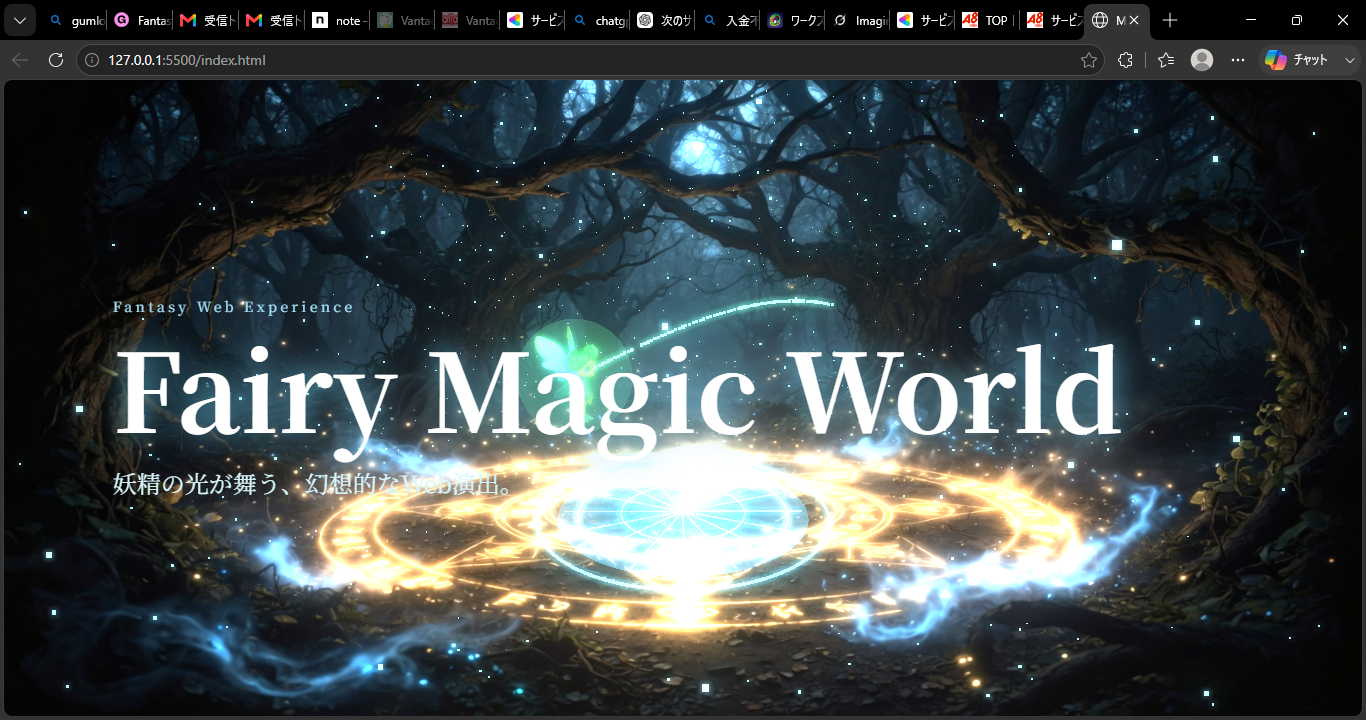Expand the chevron beside チャット
The width and height of the screenshot is (1366, 720).
1349,60
